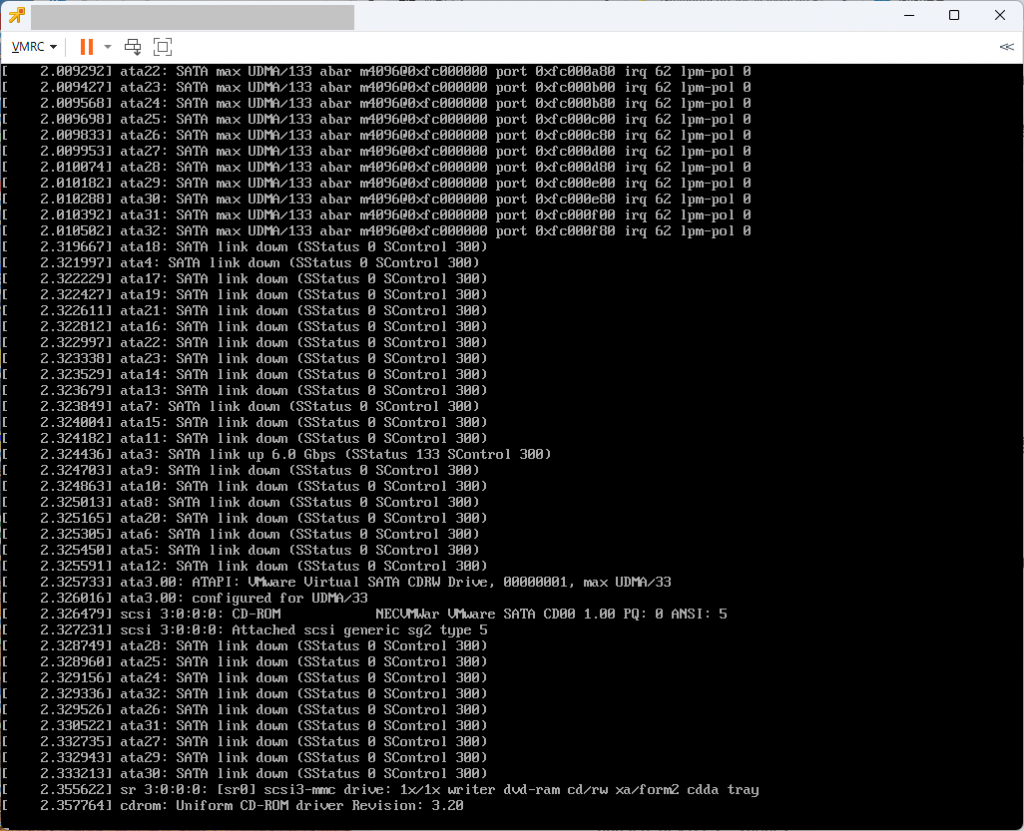1024x831 pixels.
Task: Select the ata24 line with port 0xfc000b80
Action: [x=377, y=103]
